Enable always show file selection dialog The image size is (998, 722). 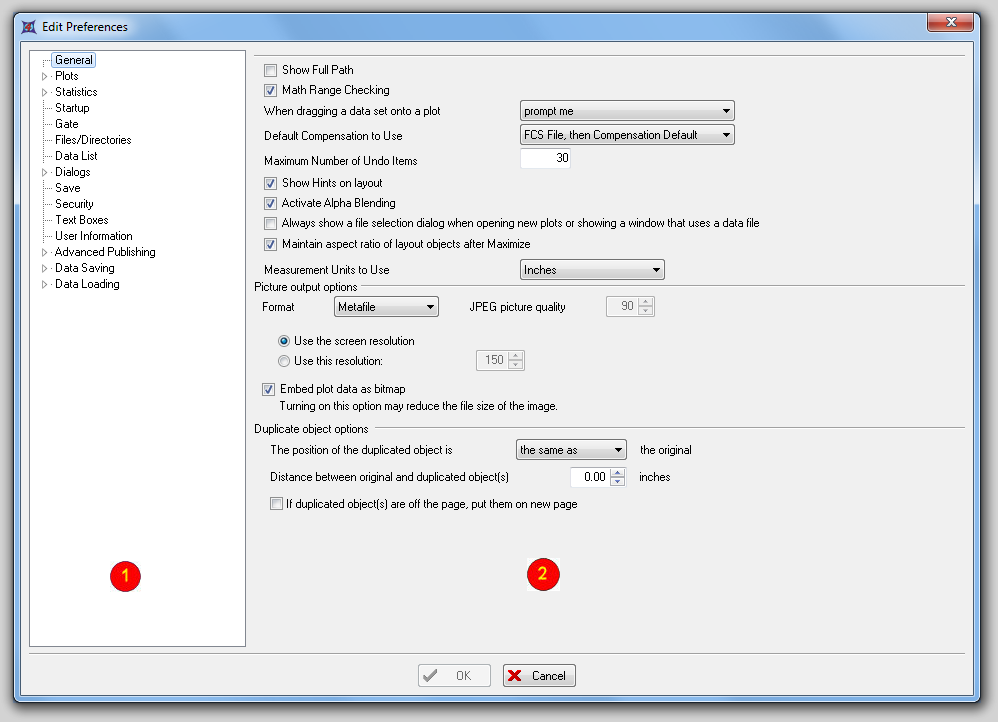click(x=271, y=223)
